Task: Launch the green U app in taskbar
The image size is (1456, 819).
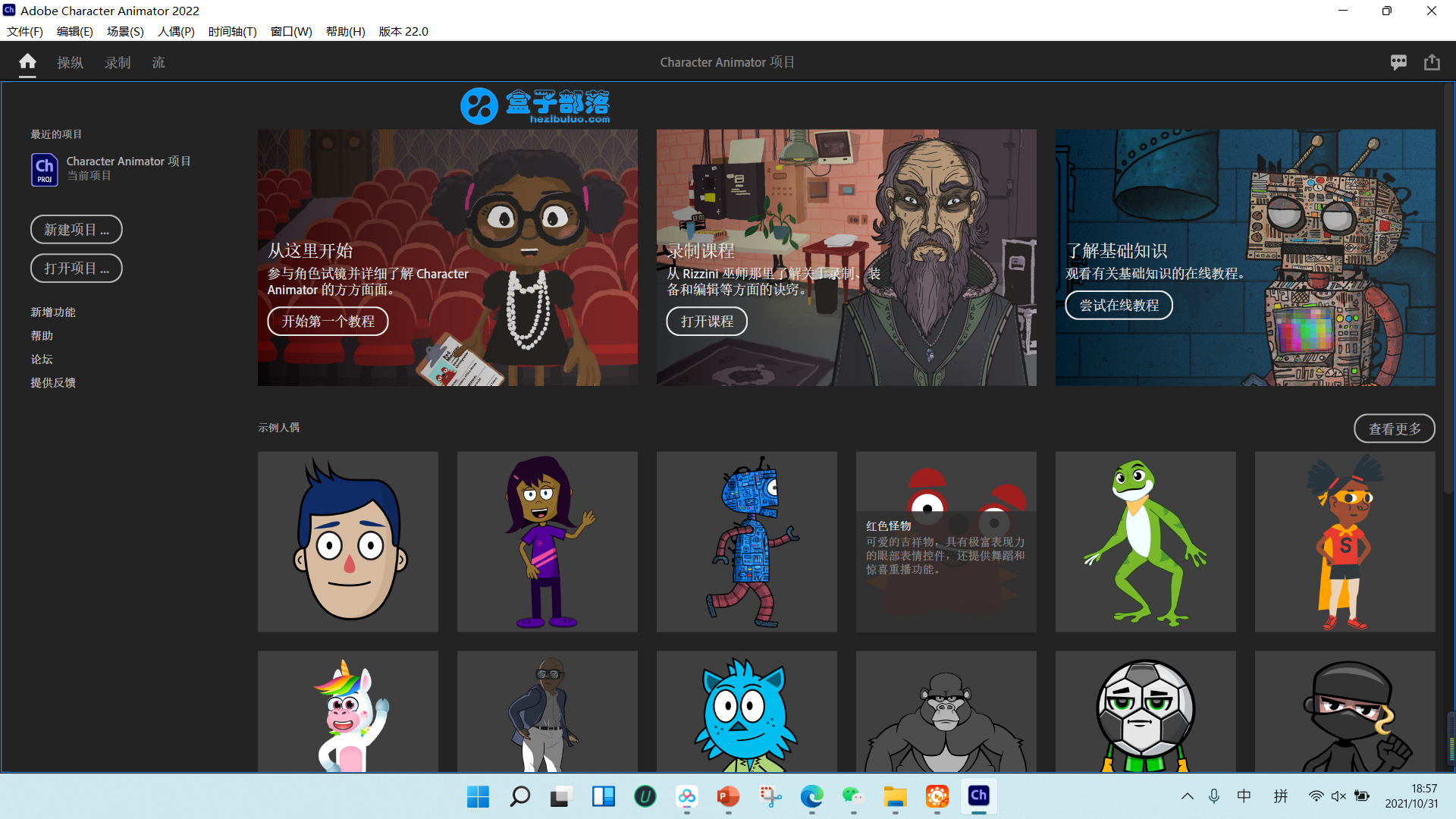Action: 645,796
